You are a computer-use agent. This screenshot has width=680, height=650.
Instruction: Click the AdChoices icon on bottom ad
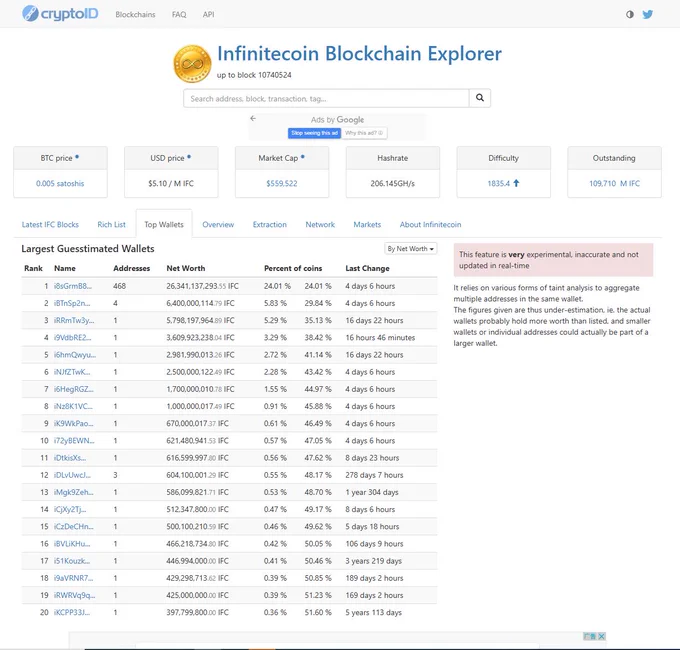tap(590, 636)
